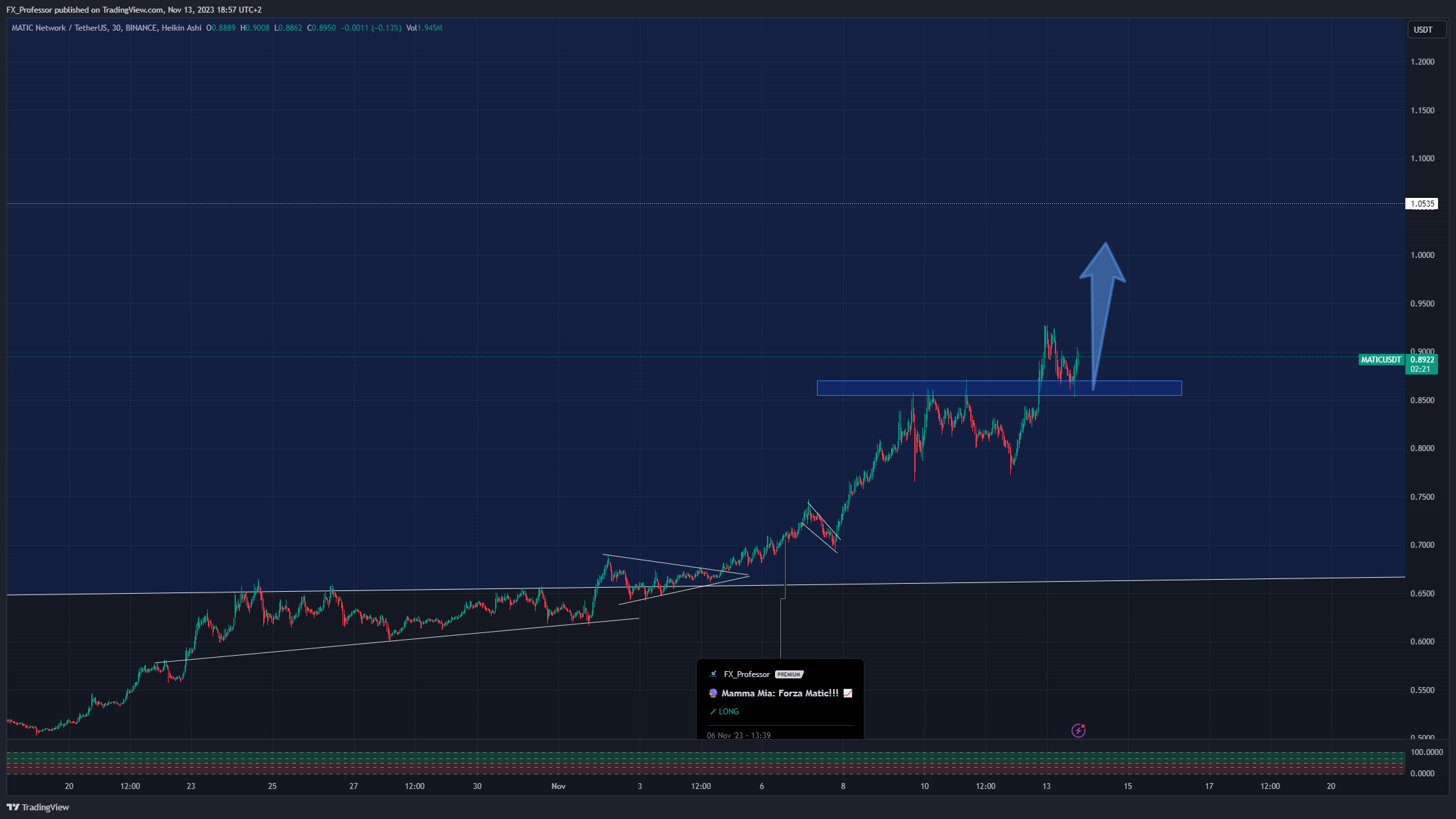Open the 'Mamma Mia: Forza Matic!!!' idea title
The width and height of the screenshot is (1456, 819).
point(780,693)
